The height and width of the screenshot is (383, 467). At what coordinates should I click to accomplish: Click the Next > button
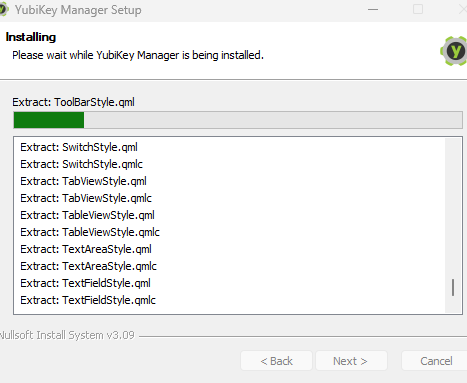(351, 361)
